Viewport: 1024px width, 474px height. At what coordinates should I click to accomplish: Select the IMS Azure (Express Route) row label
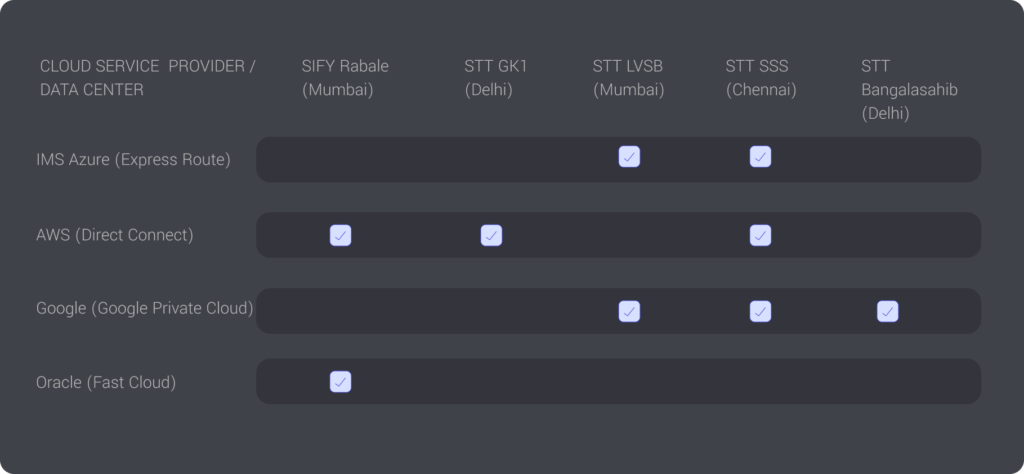[133, 159]
